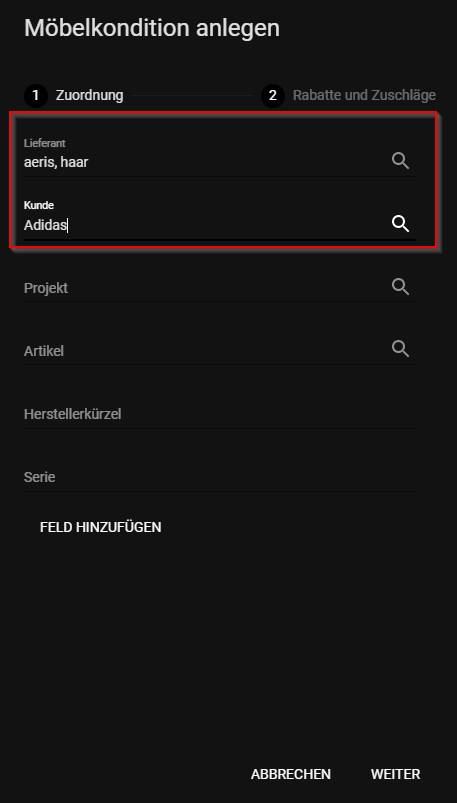457x803 pixels.
Task: Jump to step 2 number circle
Action: (273, 95)
